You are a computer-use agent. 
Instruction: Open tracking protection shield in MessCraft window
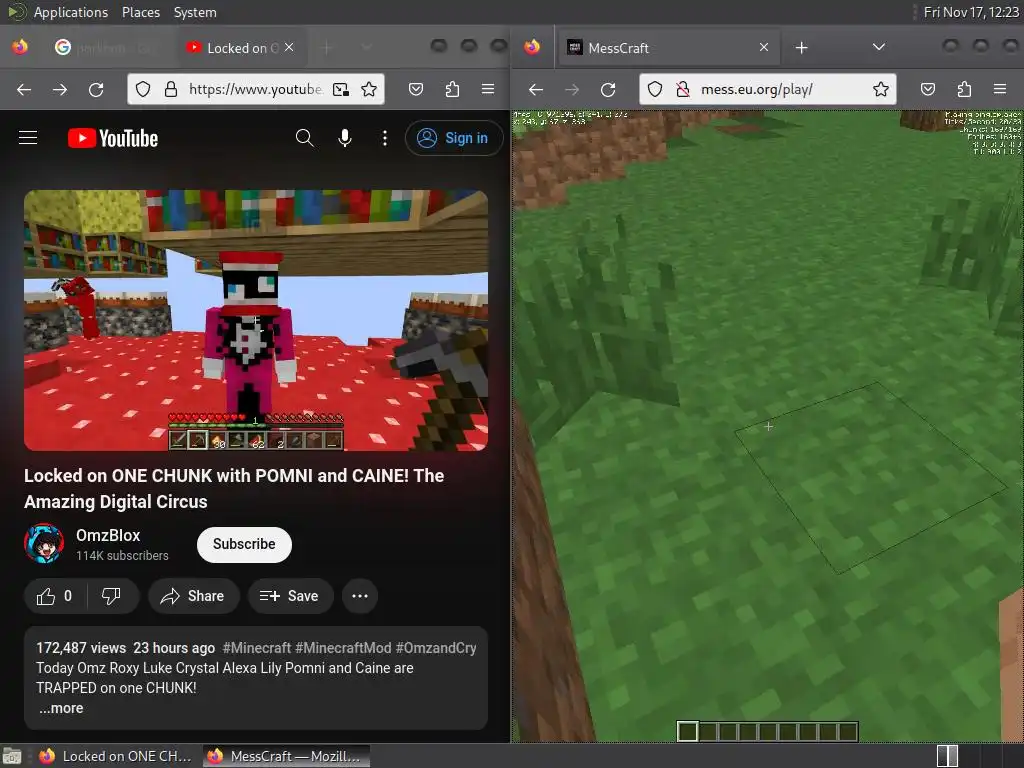click(x=655, y=89)
